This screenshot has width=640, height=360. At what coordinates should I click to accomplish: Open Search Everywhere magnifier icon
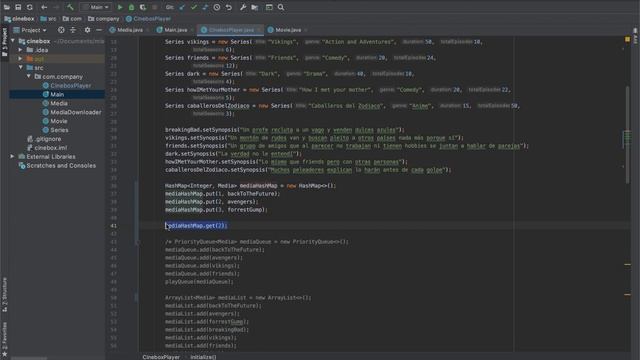point(281,7)
